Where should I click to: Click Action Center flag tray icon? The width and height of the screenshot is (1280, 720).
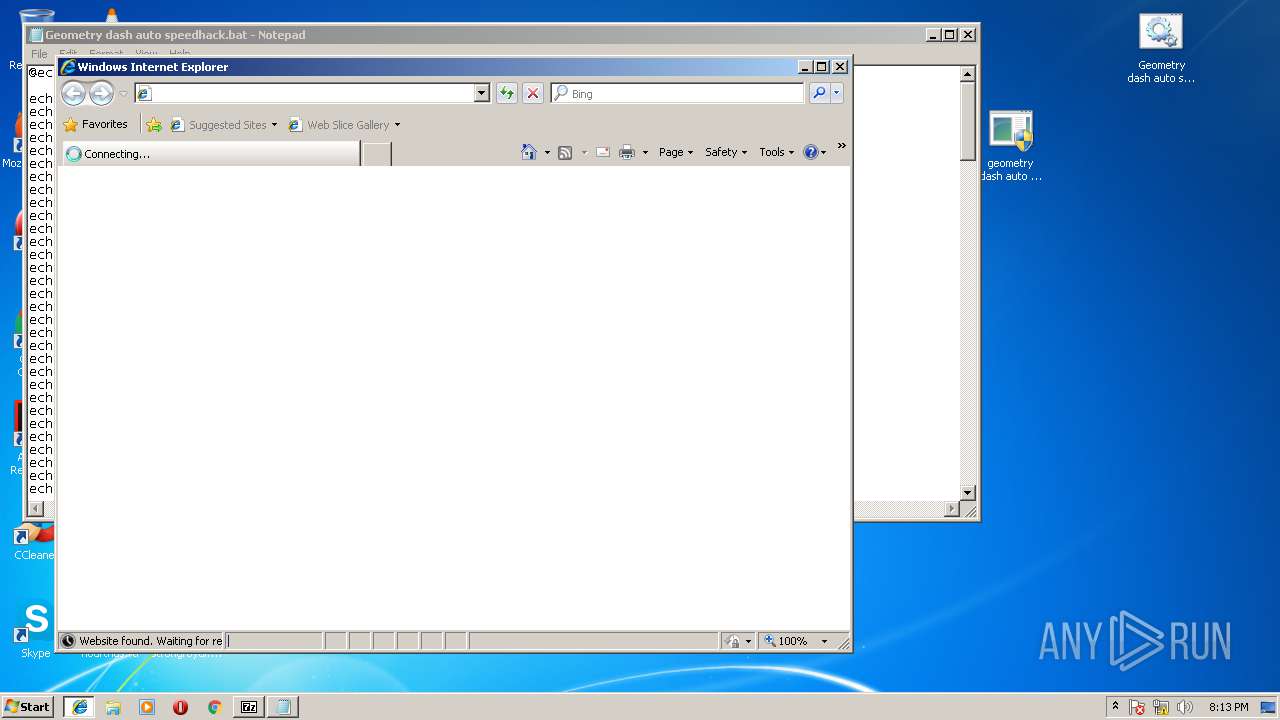point(1137,707)
